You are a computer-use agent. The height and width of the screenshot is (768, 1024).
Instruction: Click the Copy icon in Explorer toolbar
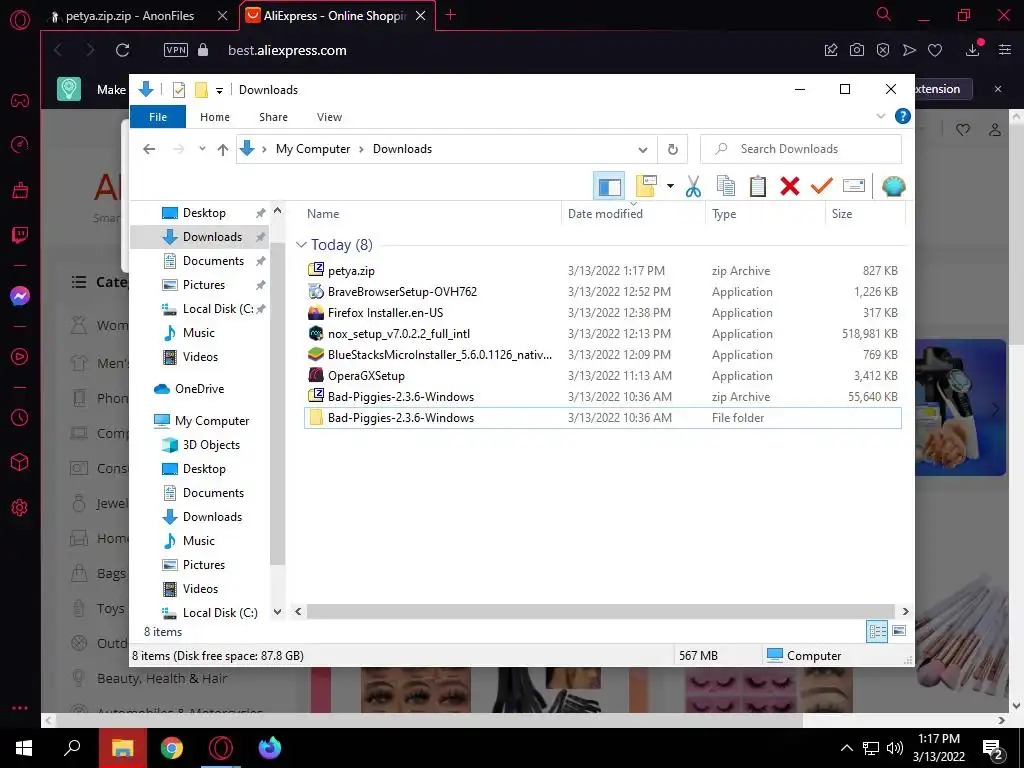coord(726,187)
